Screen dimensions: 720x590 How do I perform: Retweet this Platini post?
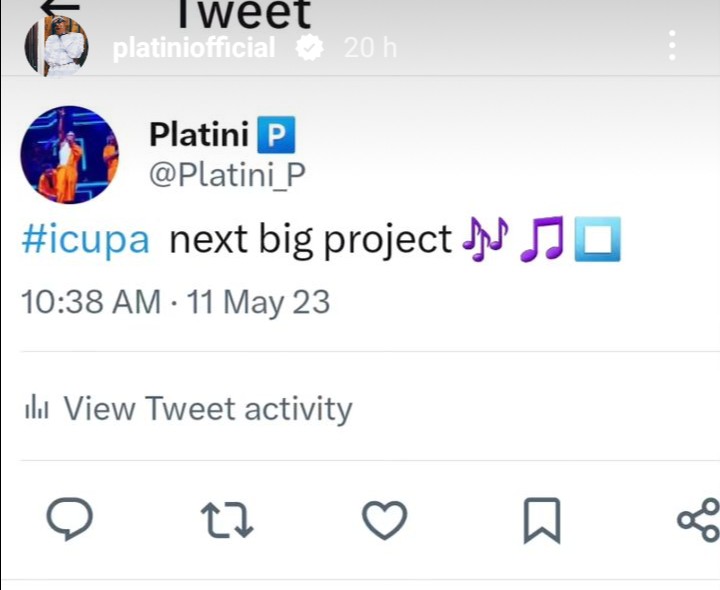[x=228, y=520]
